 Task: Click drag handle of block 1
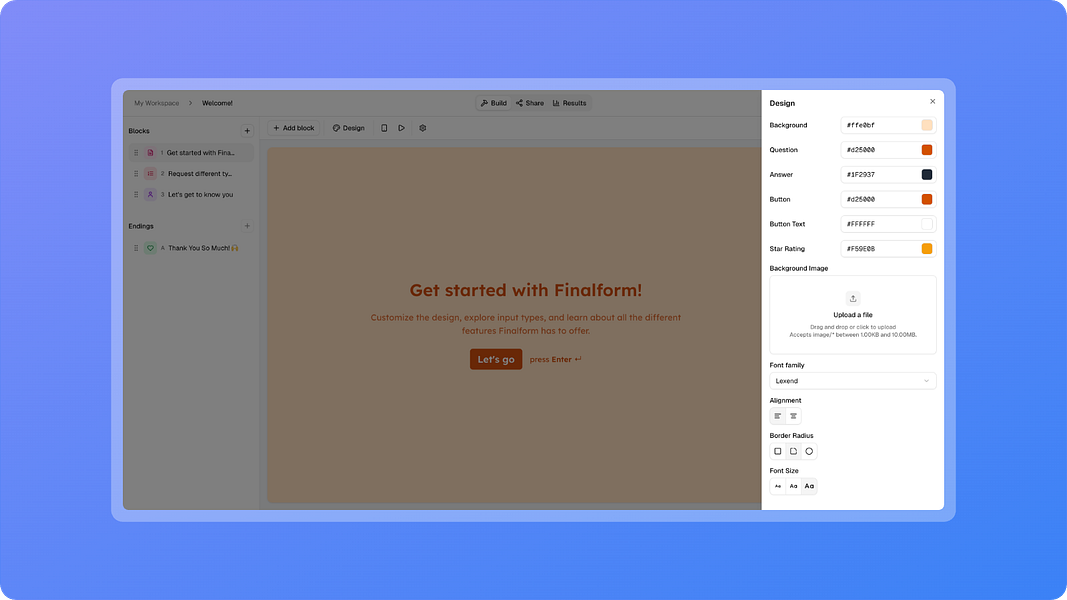click(136, 153)
